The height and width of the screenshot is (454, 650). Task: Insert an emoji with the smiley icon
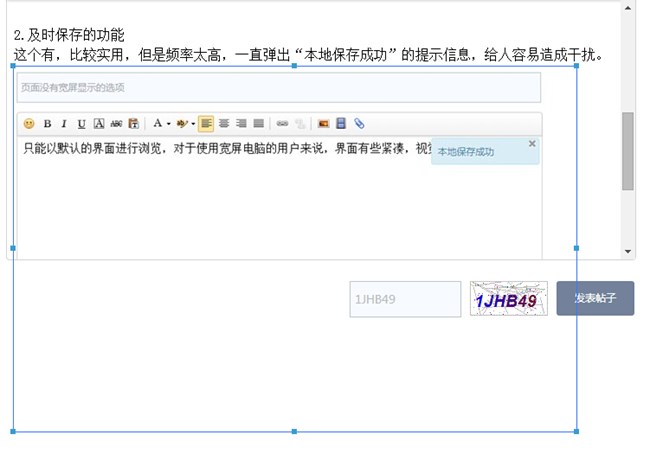(28, 124)
